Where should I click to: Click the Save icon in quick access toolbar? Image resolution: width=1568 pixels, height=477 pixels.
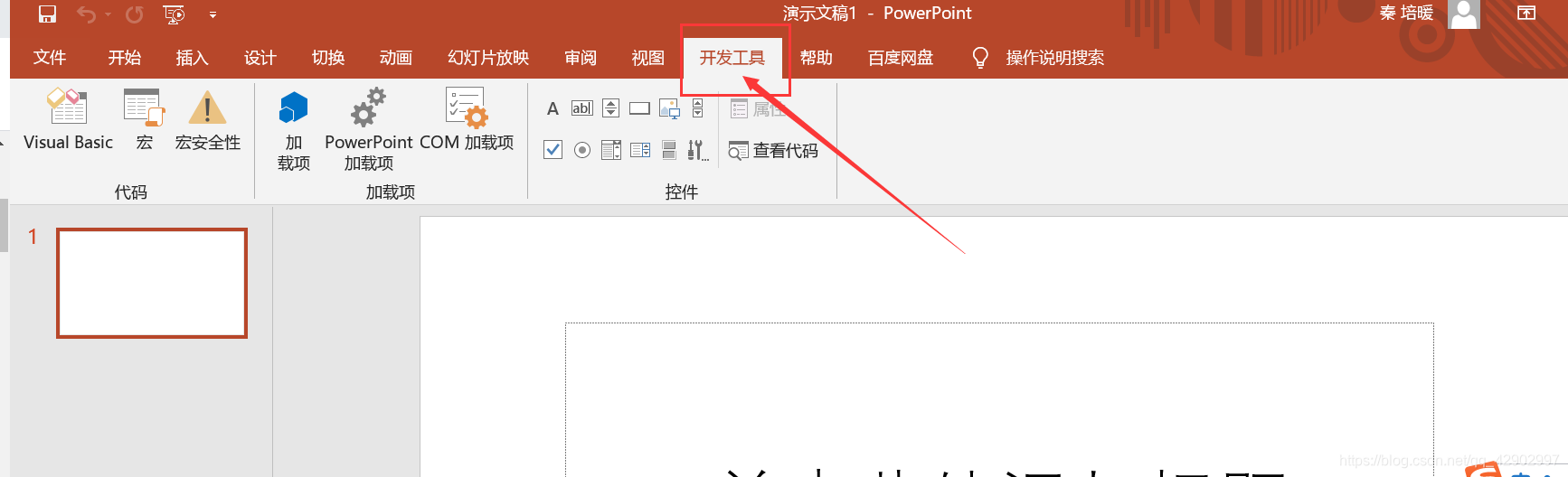(47, 14)
